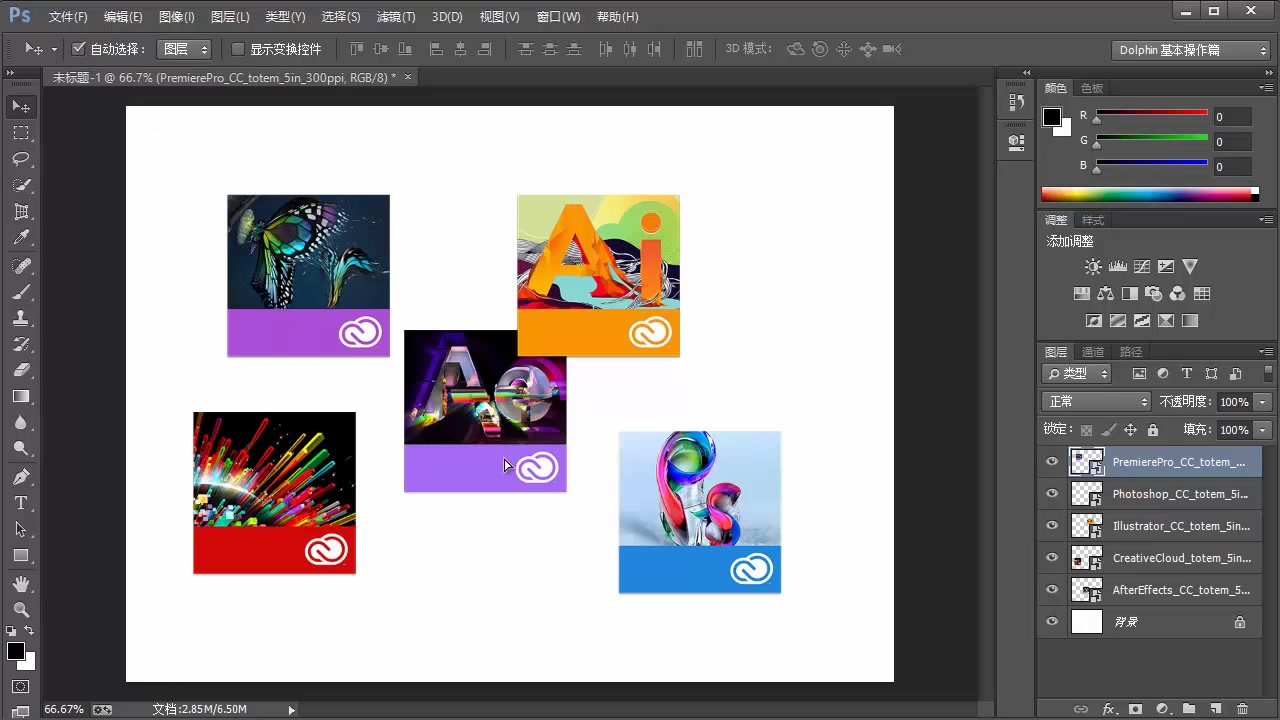Click the R color slider track

point(1152,113)
